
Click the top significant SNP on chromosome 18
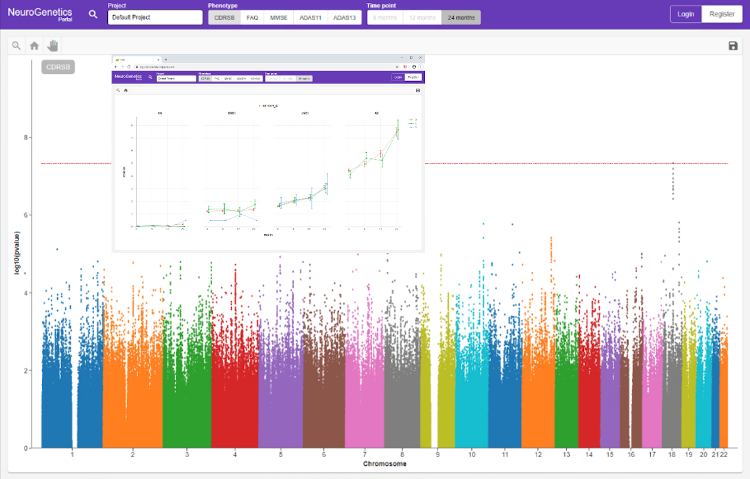click(x=673, y=164)
